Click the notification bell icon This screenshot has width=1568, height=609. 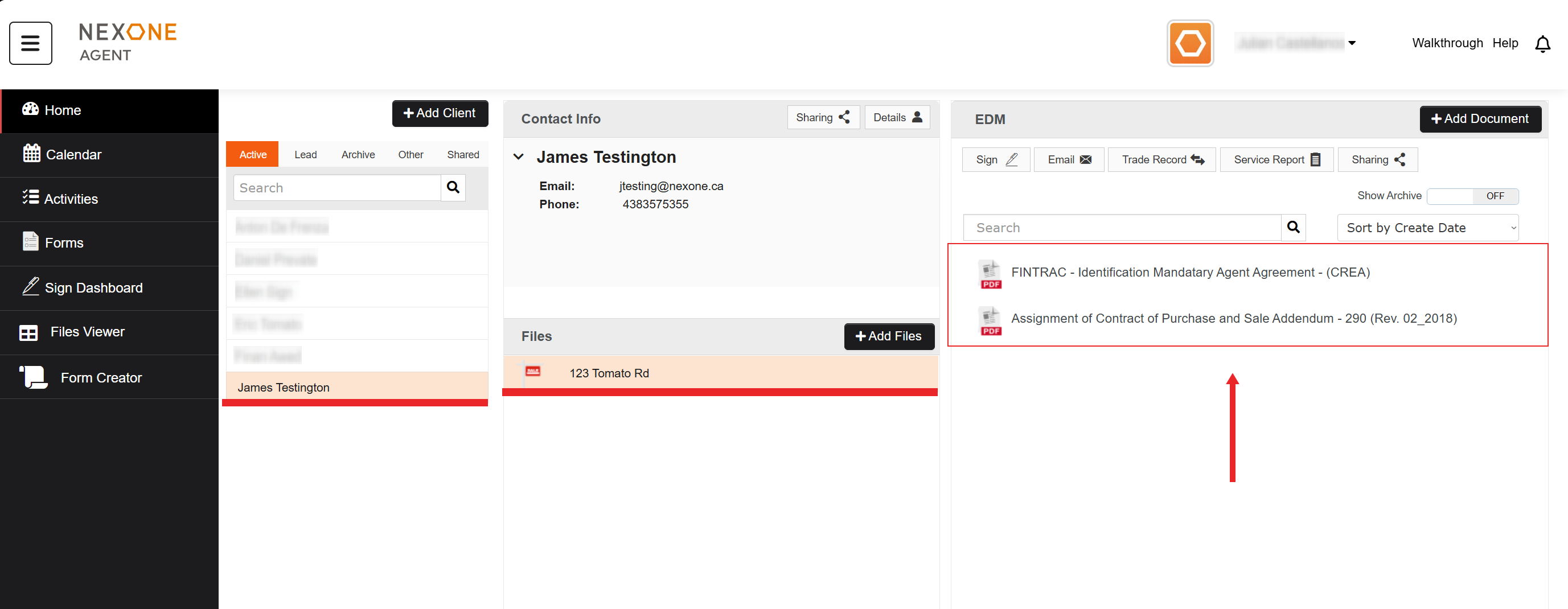[1542, 44]
